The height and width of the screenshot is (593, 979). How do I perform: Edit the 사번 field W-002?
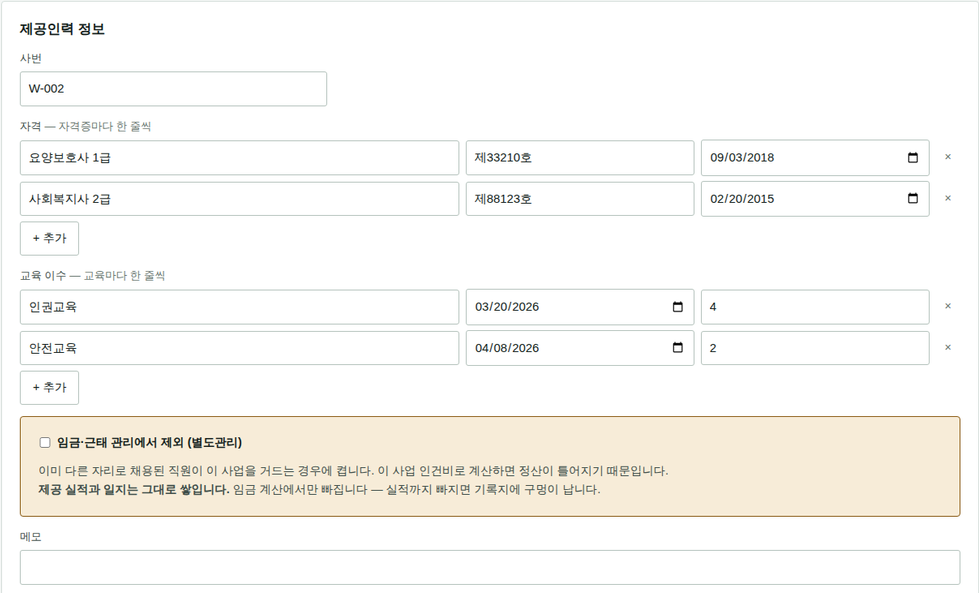(173, 89)
